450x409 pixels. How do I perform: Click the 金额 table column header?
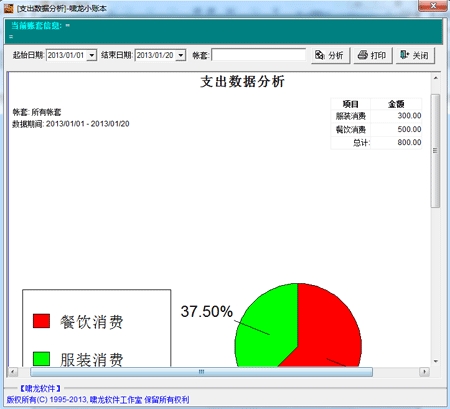coord(396,104)
